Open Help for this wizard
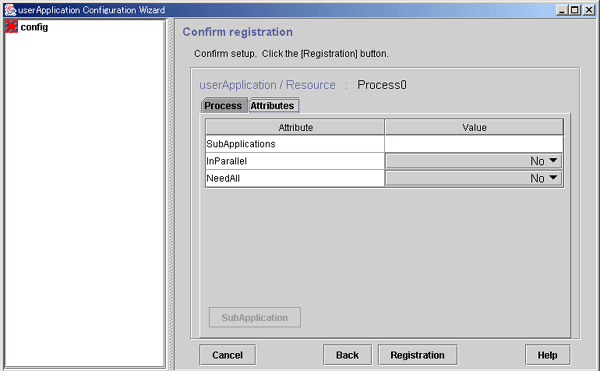This screenshot has height=371, width=600. (x=547, y=355)
